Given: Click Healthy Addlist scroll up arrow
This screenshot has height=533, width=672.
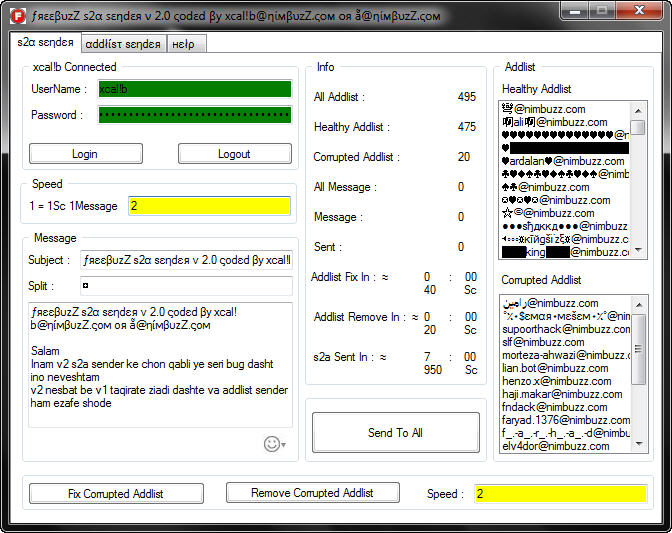Looking at the screenshot, I should coord(638,111).
